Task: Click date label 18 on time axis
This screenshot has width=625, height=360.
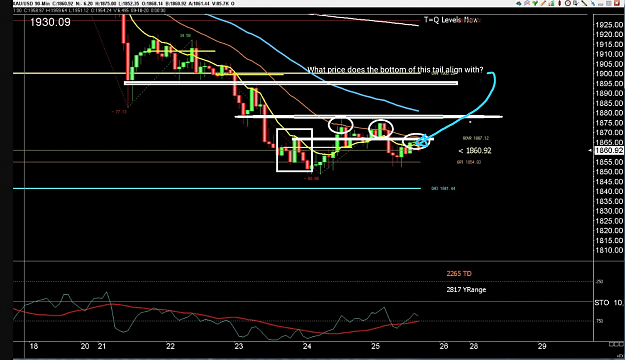Action: point(34,346)
